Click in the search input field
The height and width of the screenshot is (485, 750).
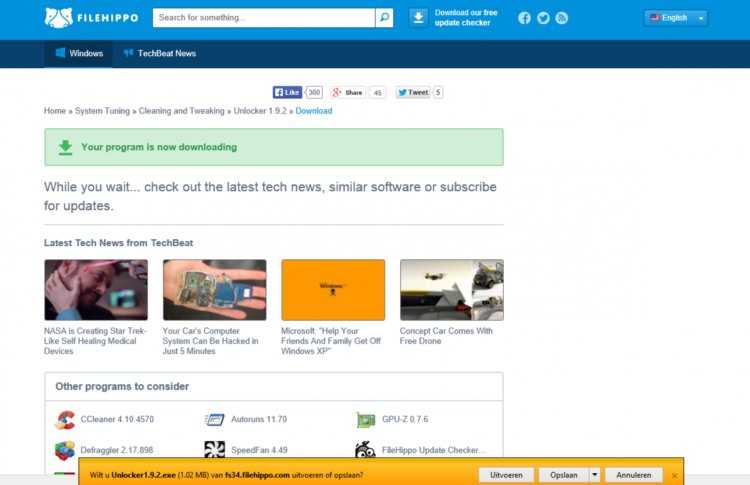(x=263, y=18)
